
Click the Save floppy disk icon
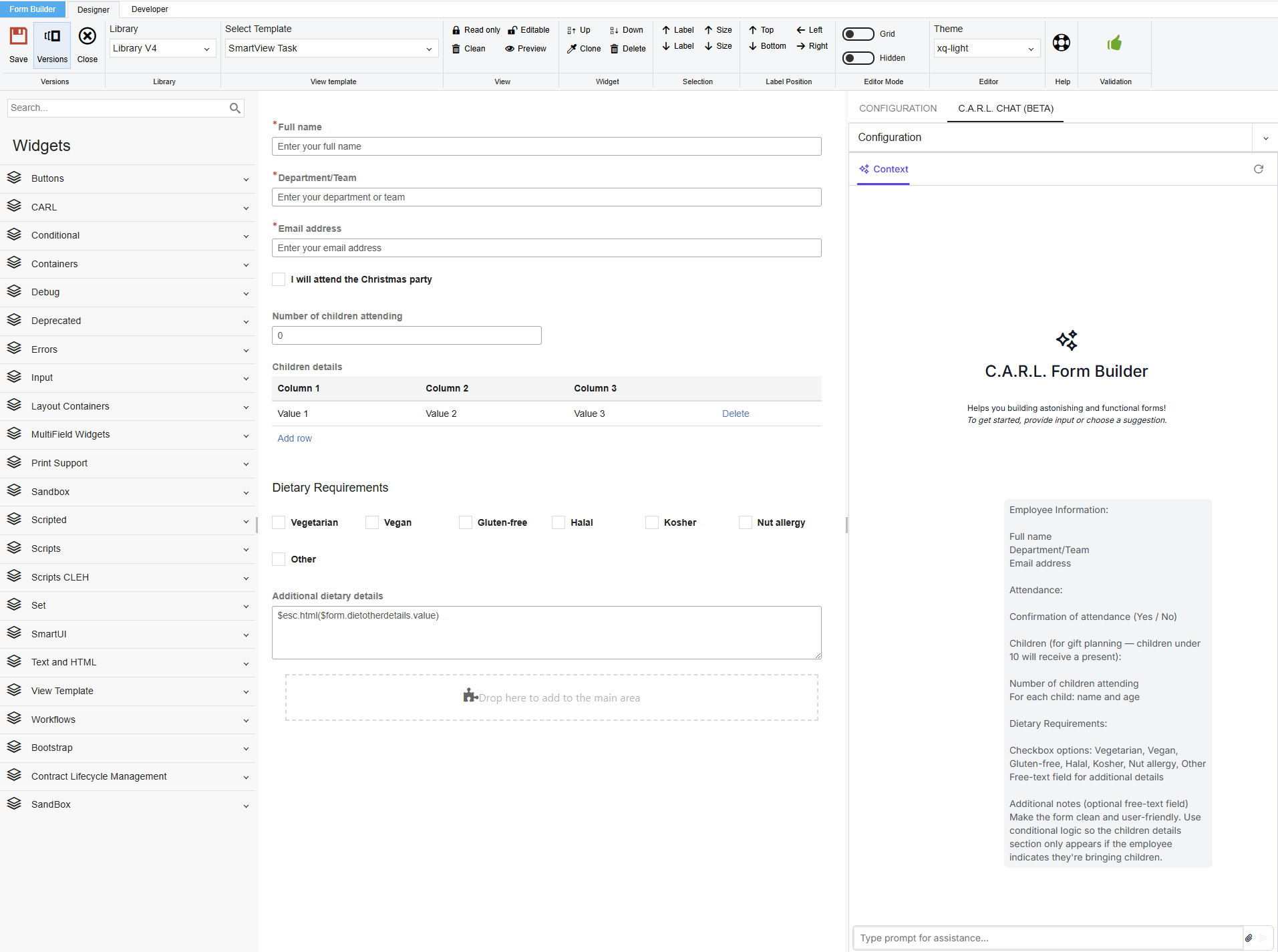point(19,37)
